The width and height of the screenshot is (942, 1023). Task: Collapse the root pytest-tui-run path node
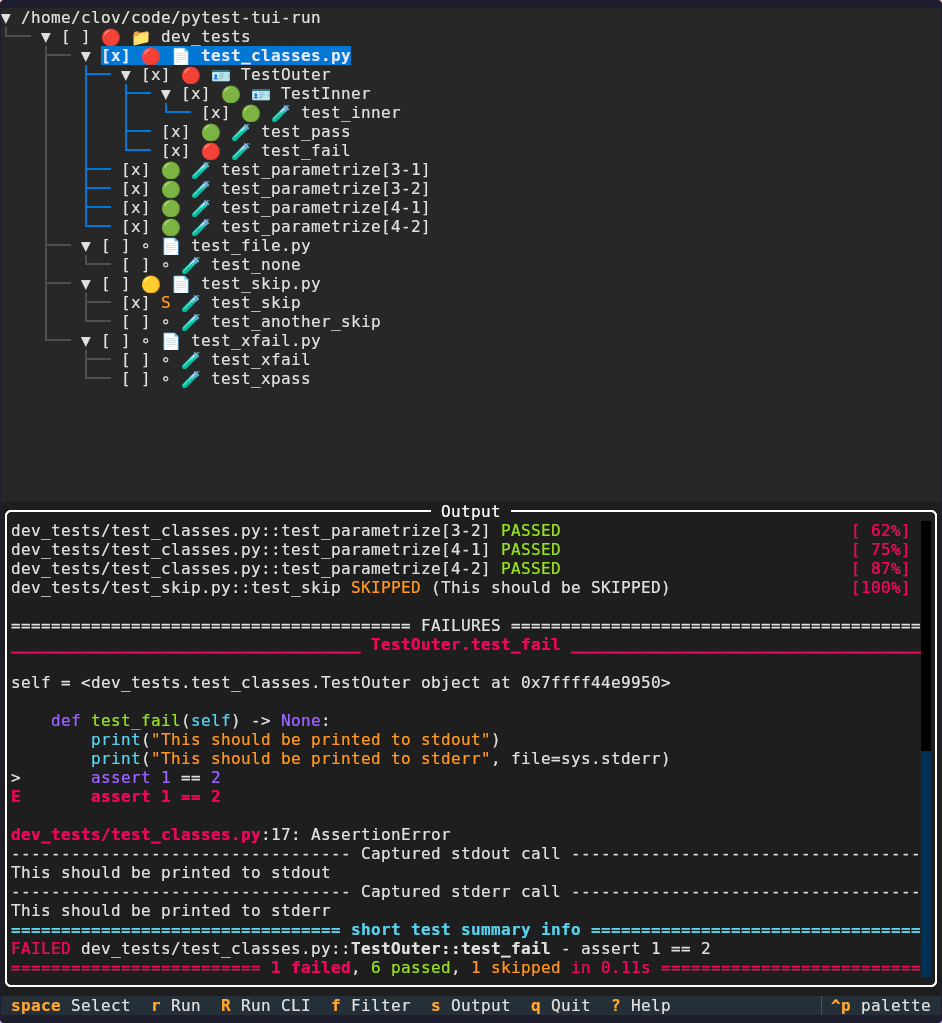[x=6, y=18]
